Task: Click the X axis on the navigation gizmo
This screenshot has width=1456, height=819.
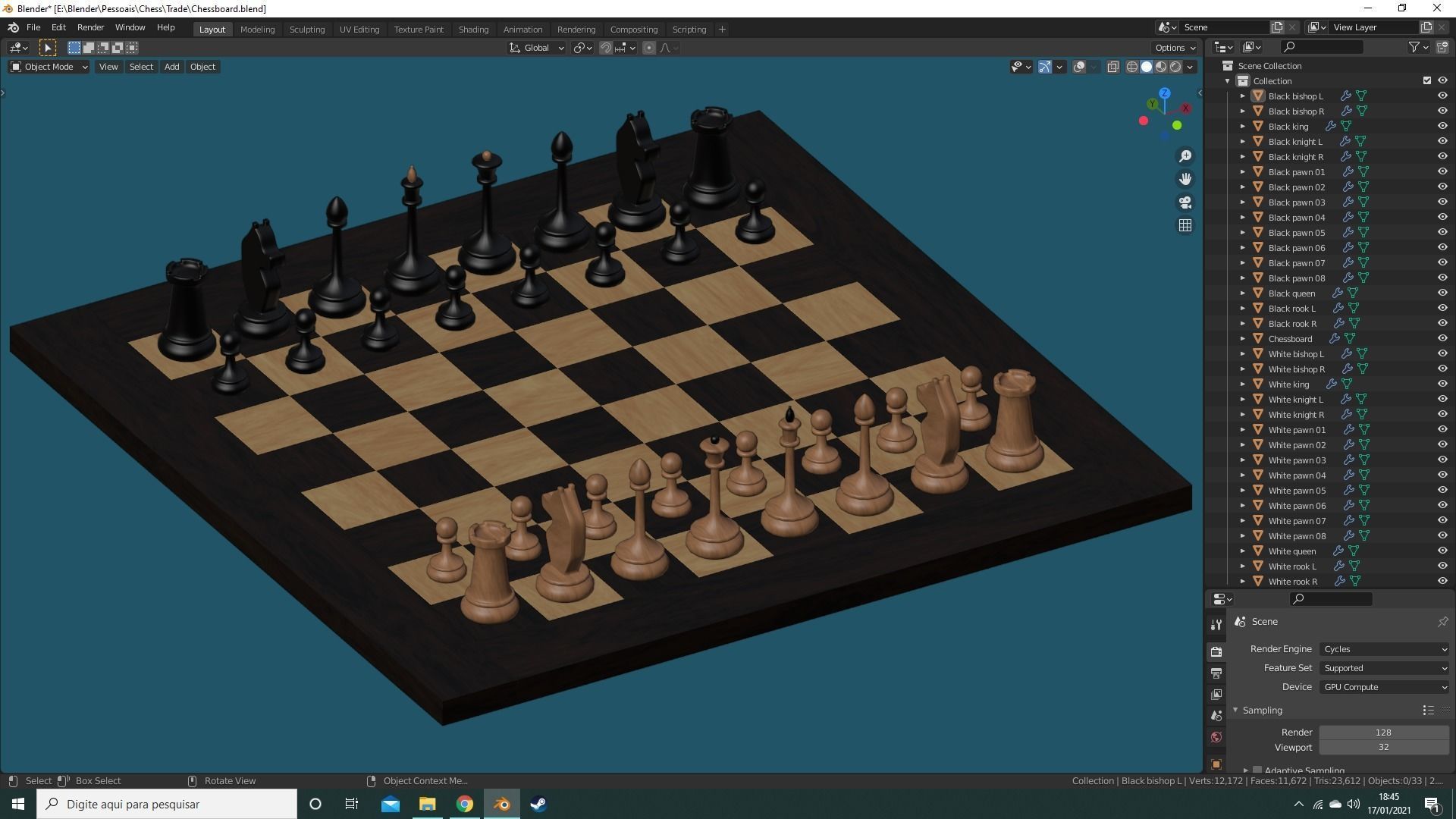Action: [x=1186, y=108]
